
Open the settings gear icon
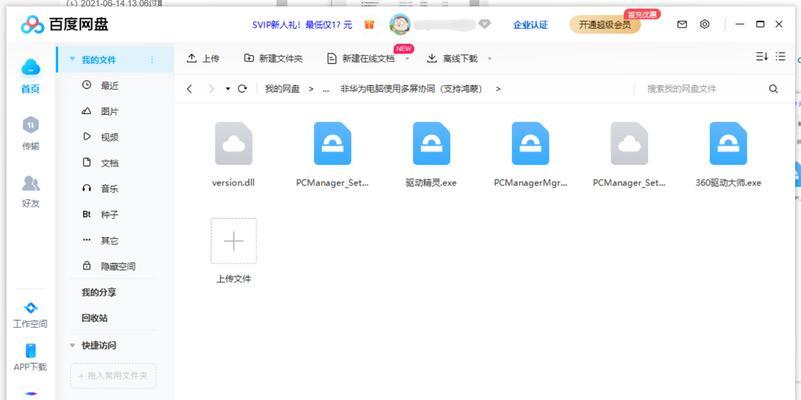point(705,24)
